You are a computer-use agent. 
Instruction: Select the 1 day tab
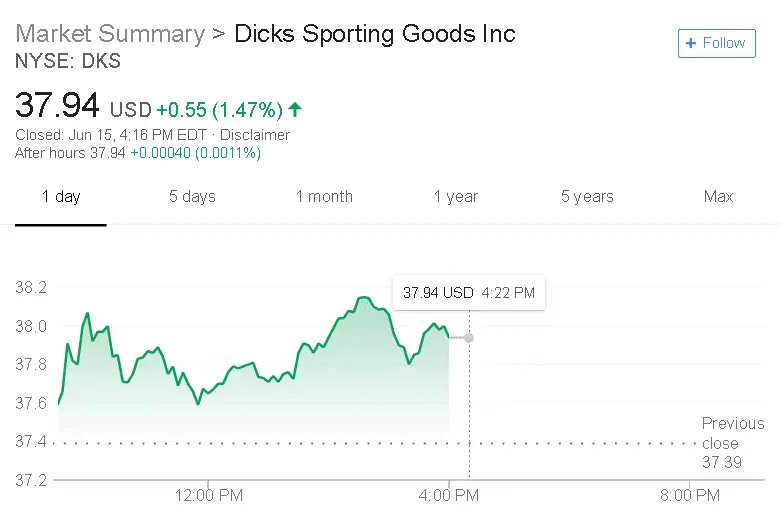pyautogui.click(x=61, y=197)
